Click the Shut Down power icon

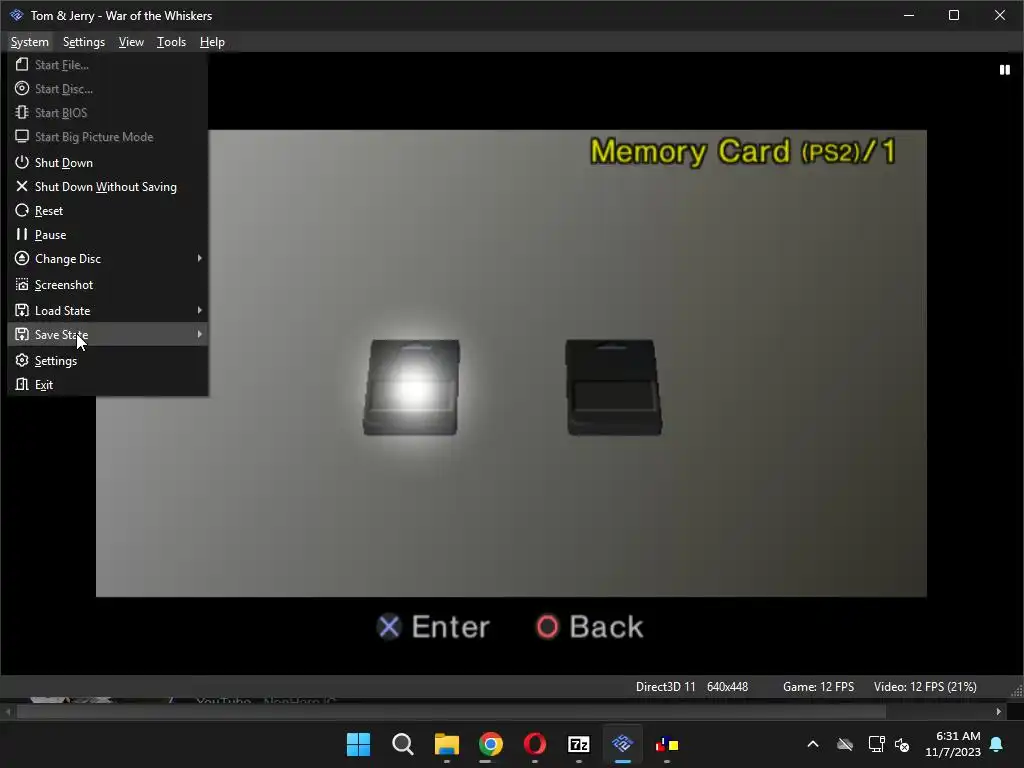(22, 162)
